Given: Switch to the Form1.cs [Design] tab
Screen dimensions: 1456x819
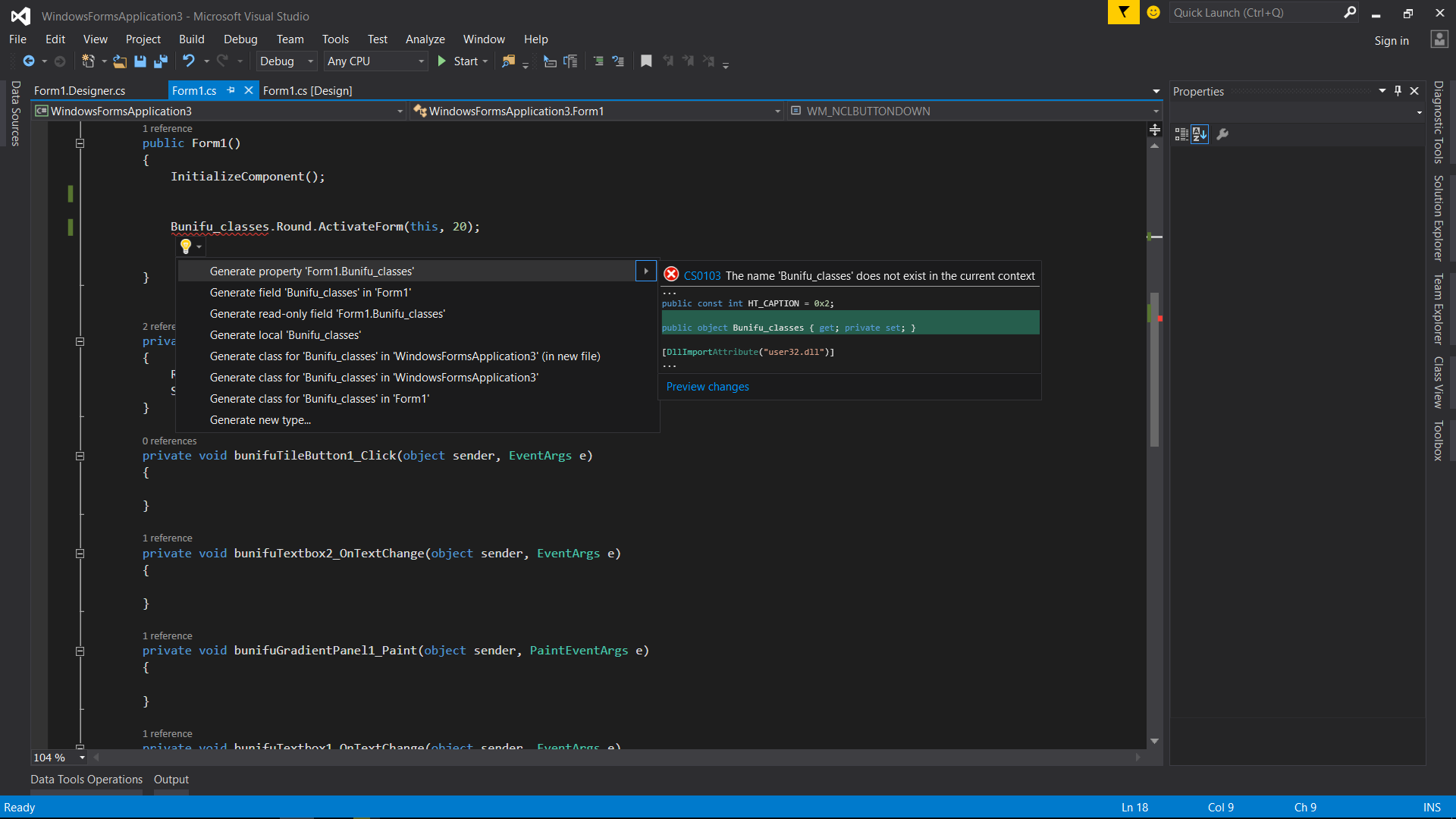Looking at the screenshot, I should click(x=307, y=91).
